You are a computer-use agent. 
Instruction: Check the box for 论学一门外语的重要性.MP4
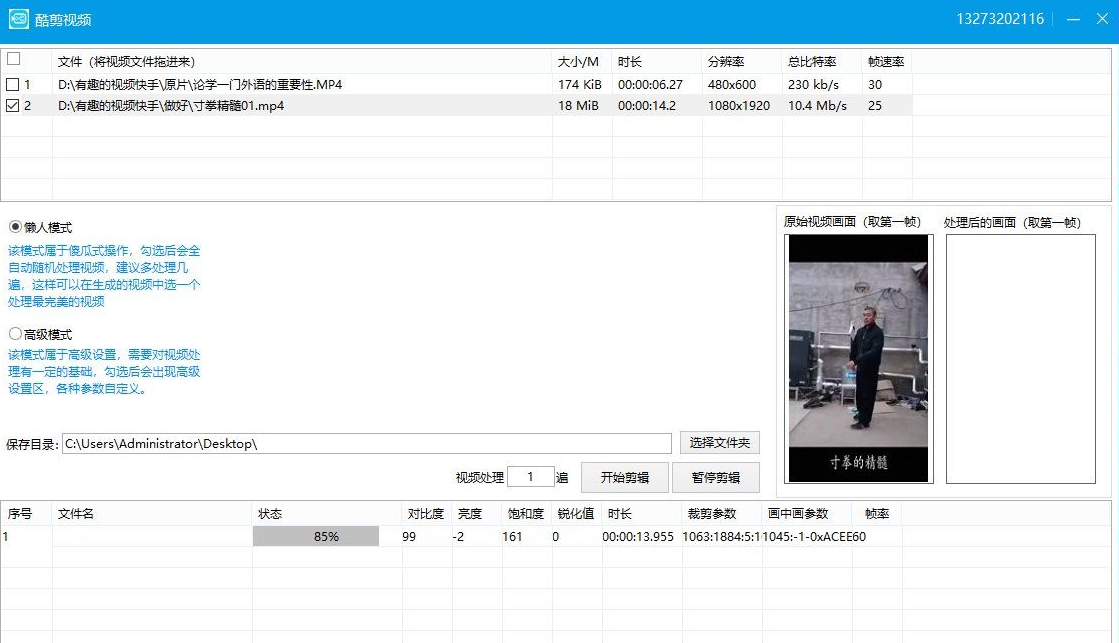pyautogui.click(x=12, y=84)
